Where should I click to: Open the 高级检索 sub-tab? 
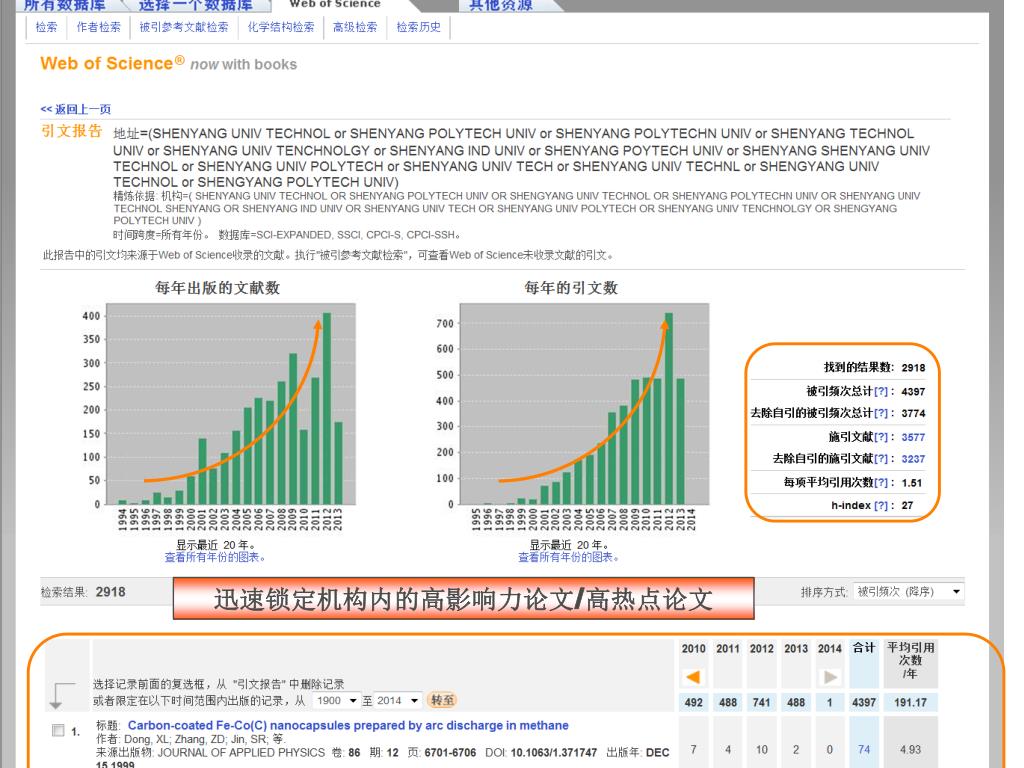click(x=355, y=27)
